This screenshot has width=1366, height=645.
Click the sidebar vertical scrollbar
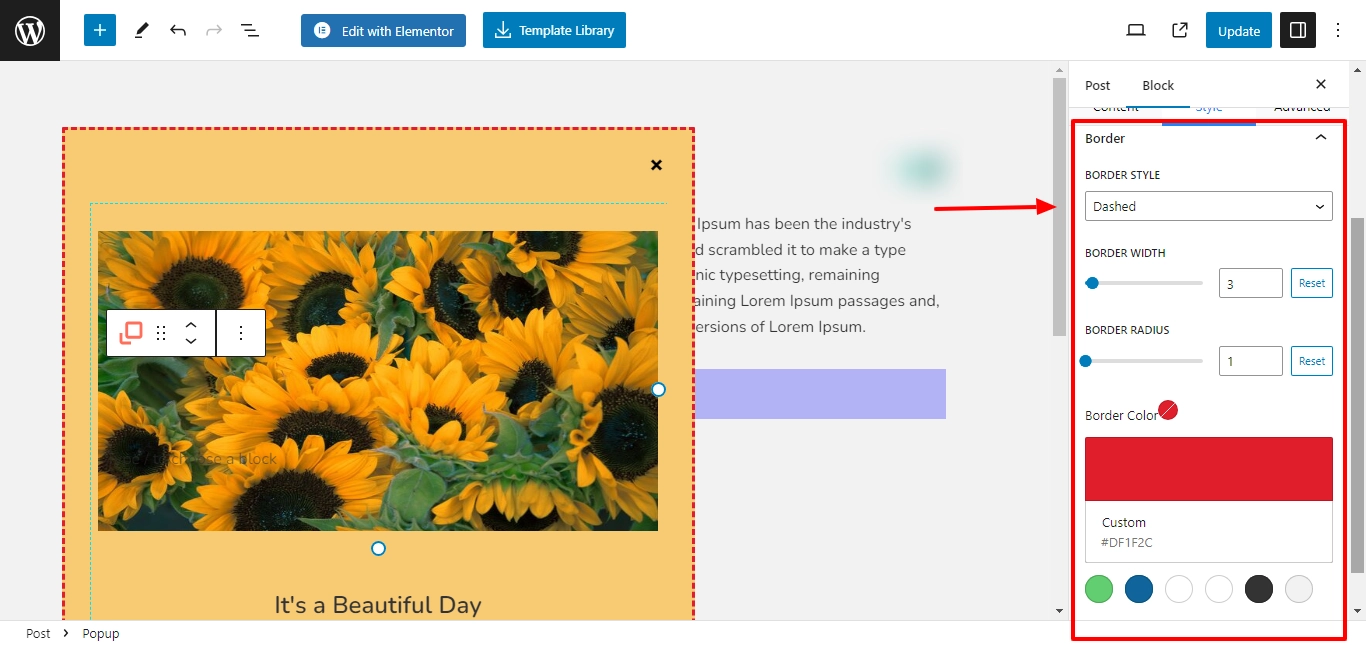(1357, 395)
